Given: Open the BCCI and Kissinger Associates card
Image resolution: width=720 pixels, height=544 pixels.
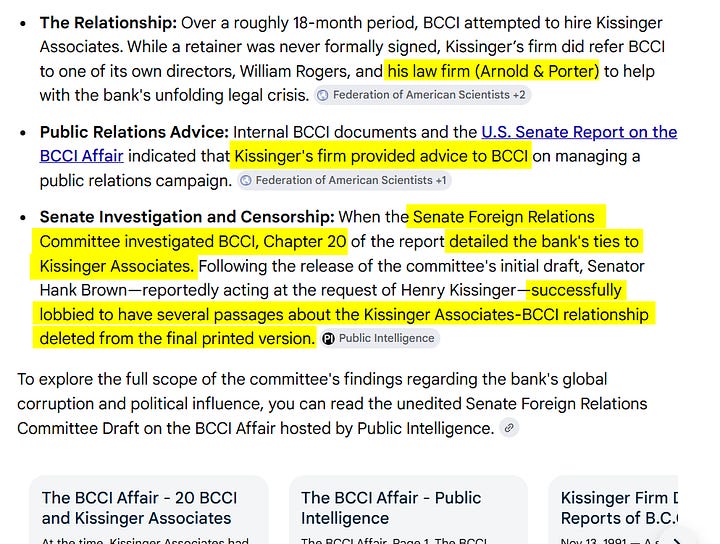Looking at the screenshot, I should (x=149, y=510).
